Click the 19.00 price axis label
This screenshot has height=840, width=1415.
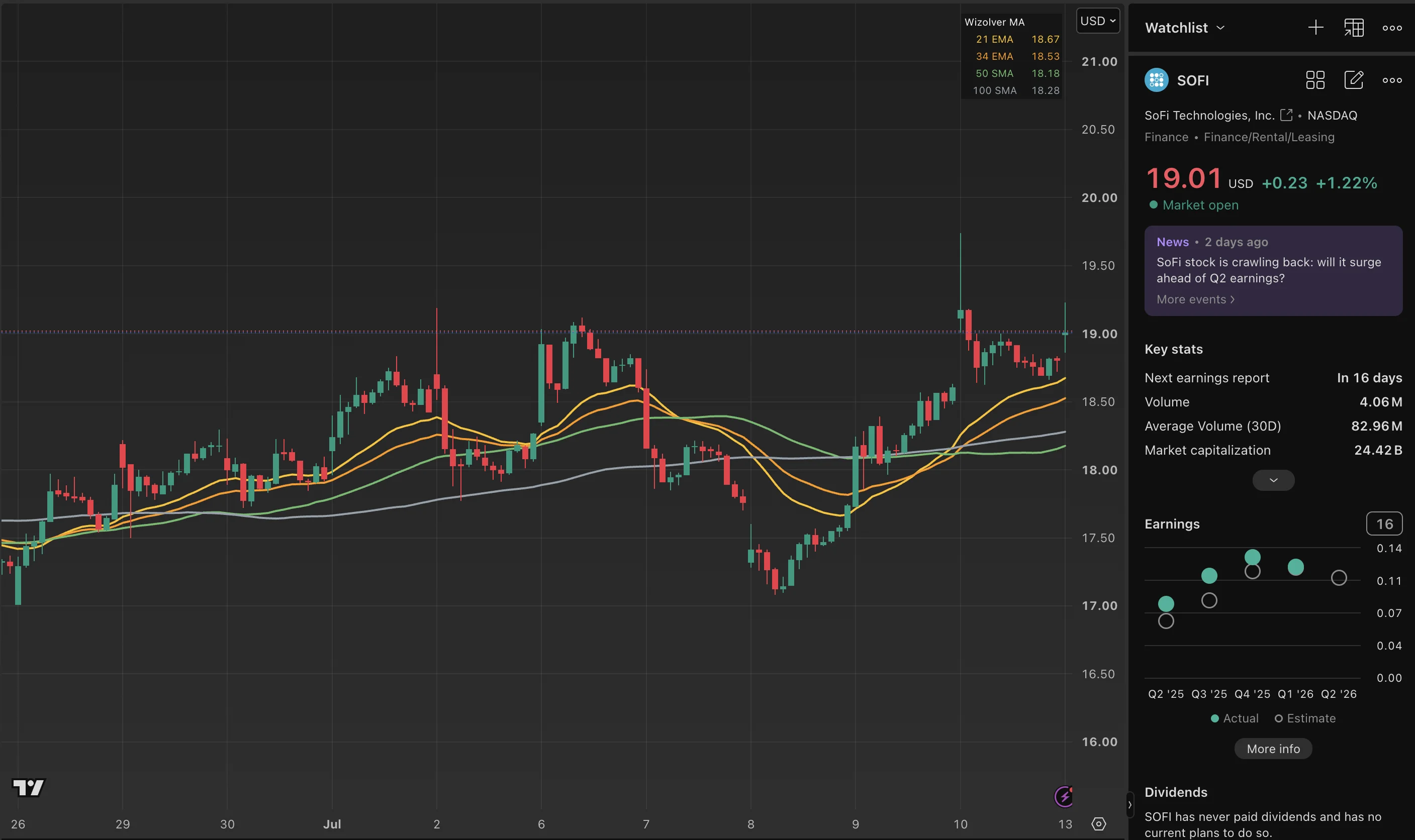point(1099,334)
